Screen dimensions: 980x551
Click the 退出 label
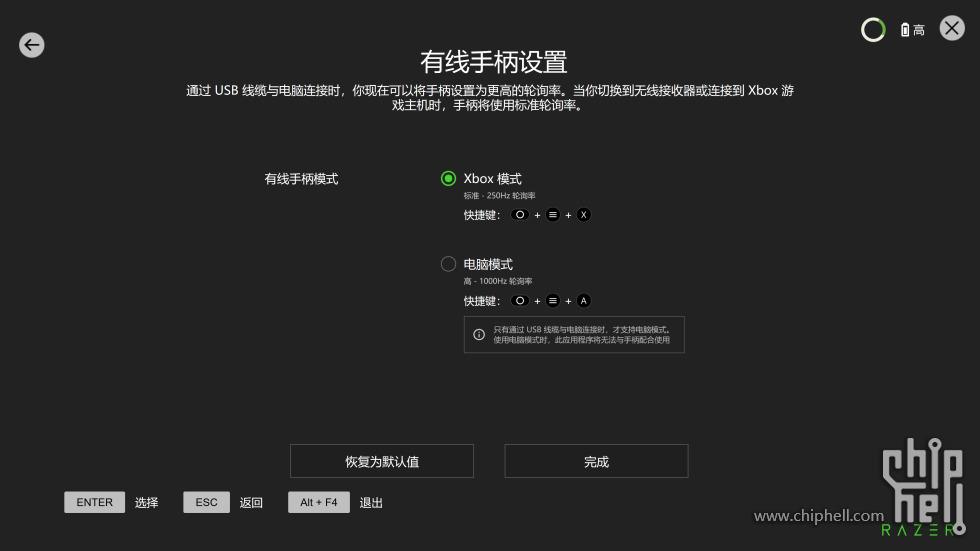tap(371, 503)
